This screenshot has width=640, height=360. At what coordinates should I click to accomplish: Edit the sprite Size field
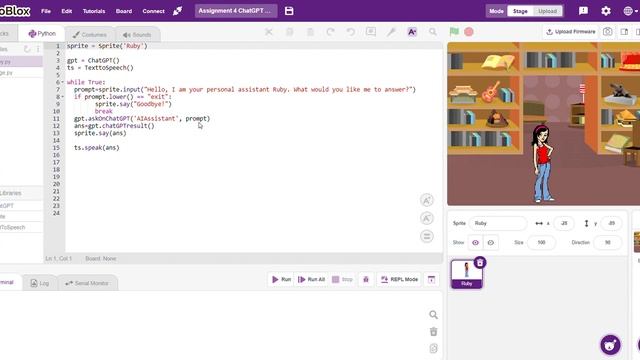pos(541,242)
